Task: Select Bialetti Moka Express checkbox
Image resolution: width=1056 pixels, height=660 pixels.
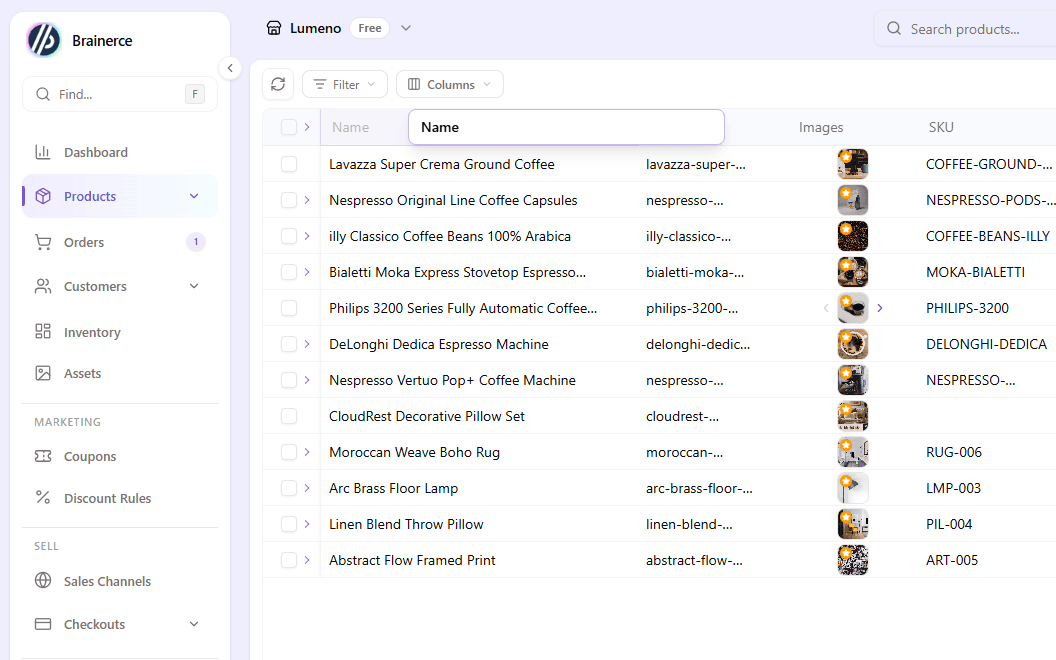Action: coord(289,272)
